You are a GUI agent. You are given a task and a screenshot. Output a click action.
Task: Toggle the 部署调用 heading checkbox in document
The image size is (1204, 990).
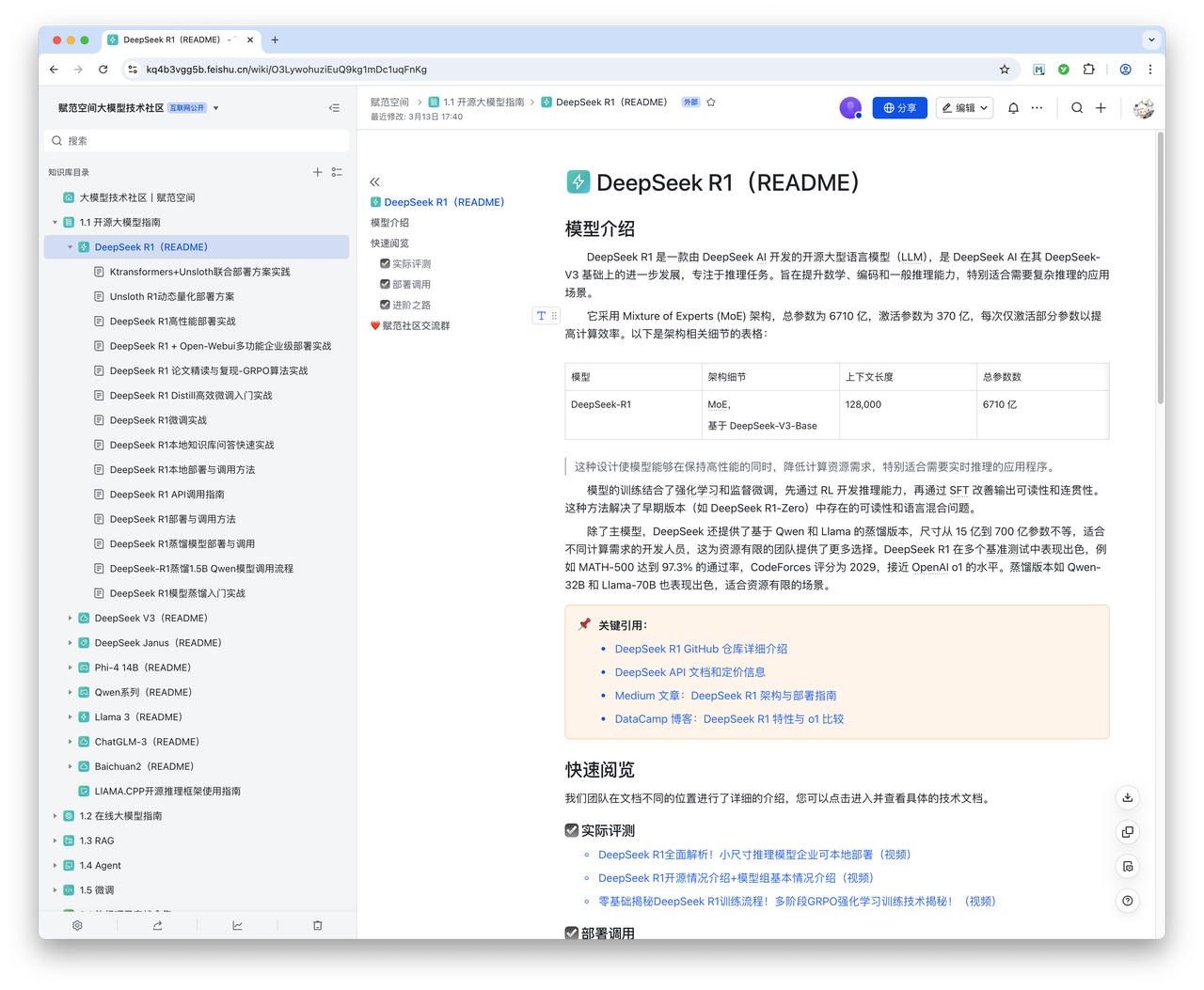[571, 934]
